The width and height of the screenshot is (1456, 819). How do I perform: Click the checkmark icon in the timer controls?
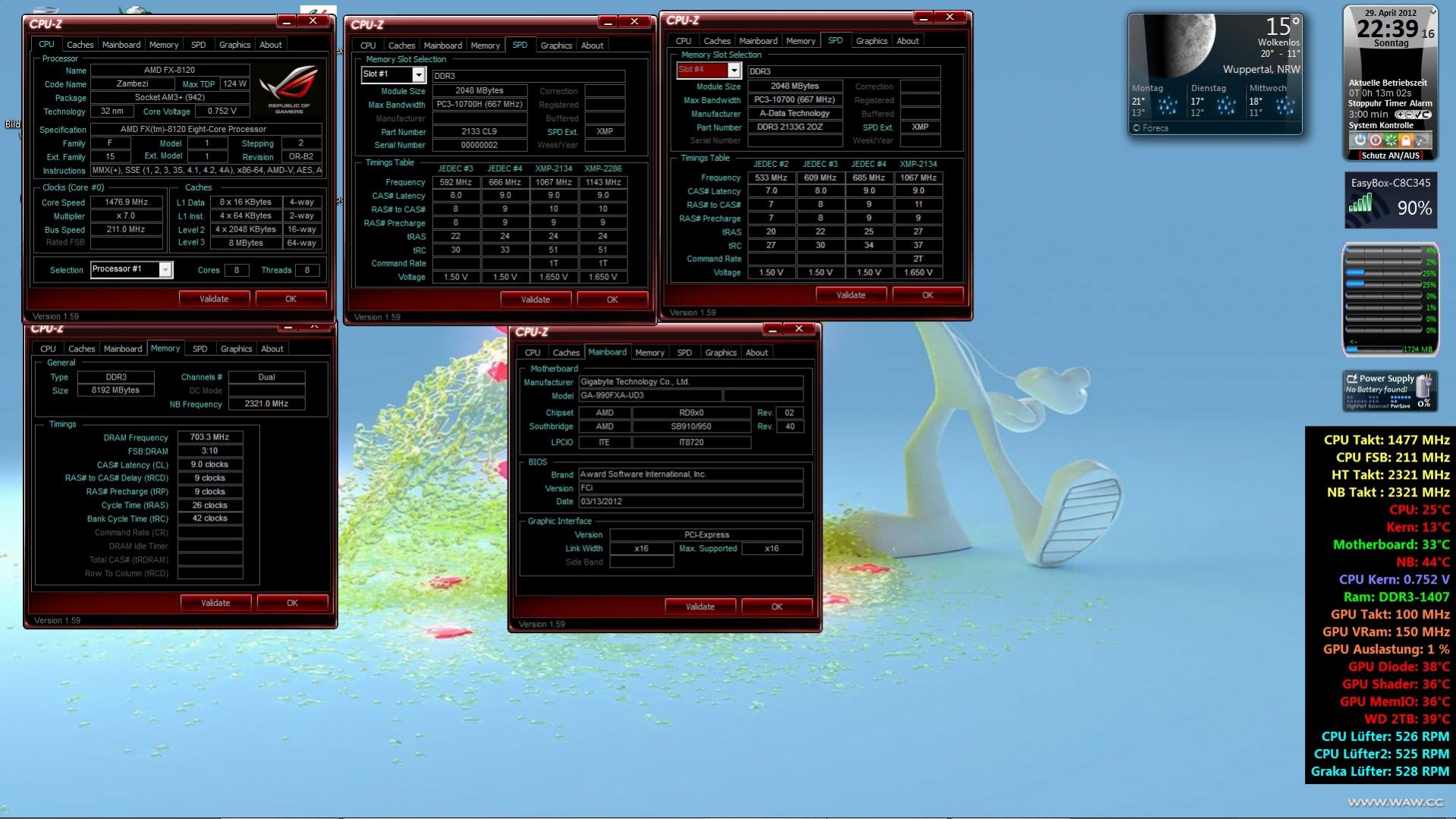[x=1418, y=115]
